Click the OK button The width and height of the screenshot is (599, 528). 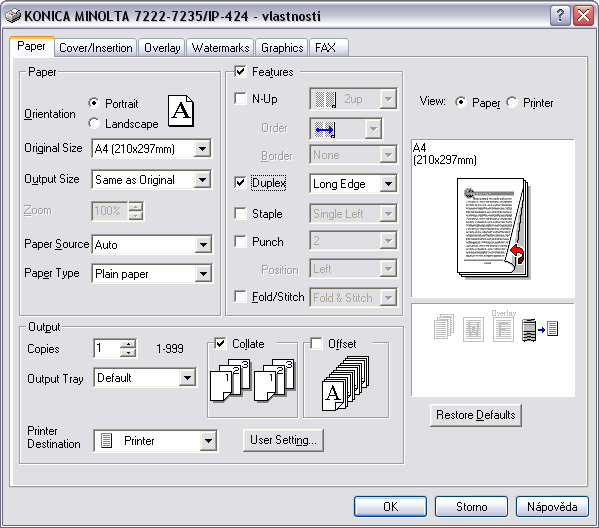(x=390, y=507)
